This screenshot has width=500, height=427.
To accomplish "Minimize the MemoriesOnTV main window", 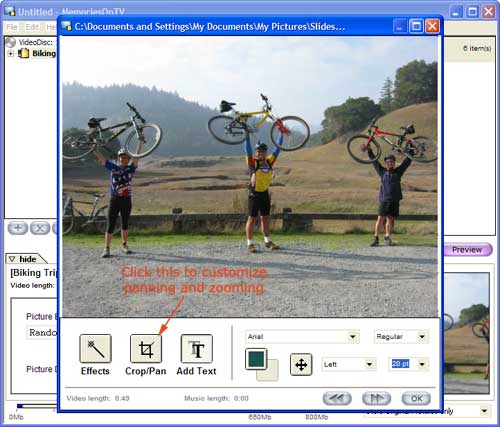I will (x=456, y=12).
